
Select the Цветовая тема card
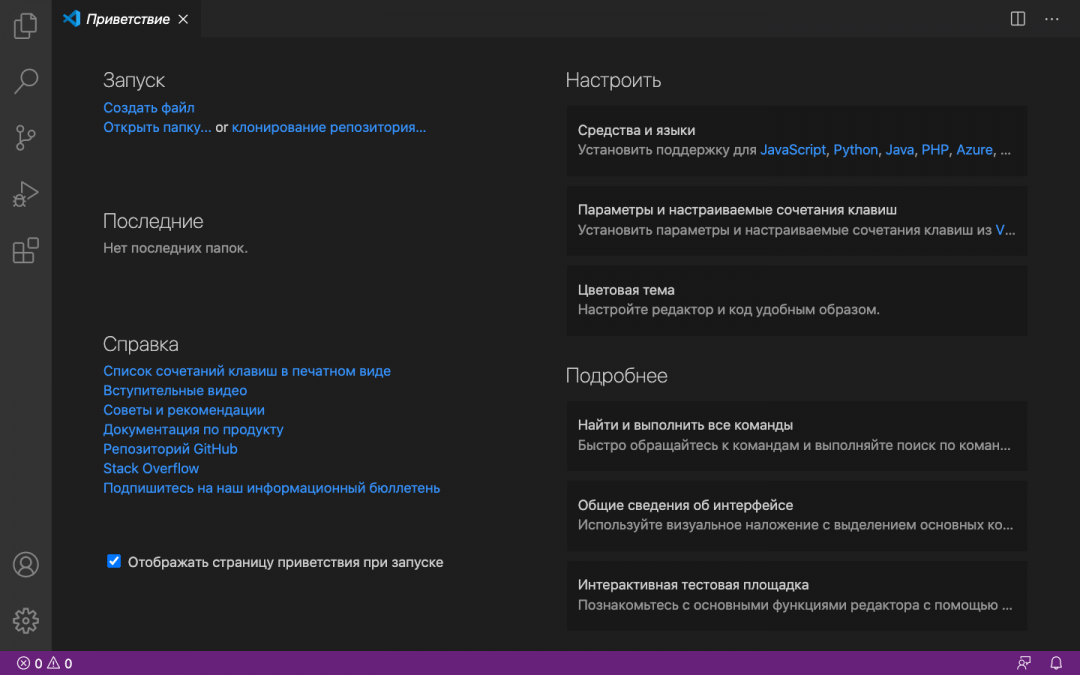pyautogui.click(x=797, y=300)
